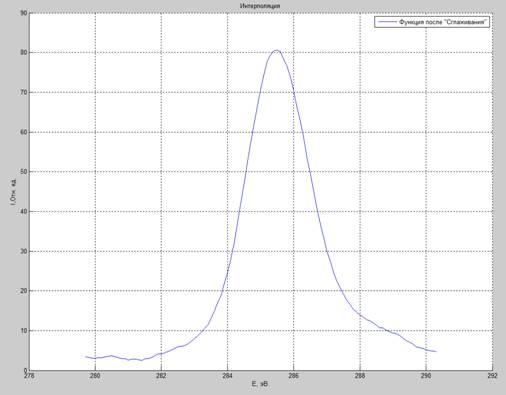Screen dimensions: 506x395
Task: Click the y-axis label 'I,Отн. ед.'
Action: click(x=14, y=192)
